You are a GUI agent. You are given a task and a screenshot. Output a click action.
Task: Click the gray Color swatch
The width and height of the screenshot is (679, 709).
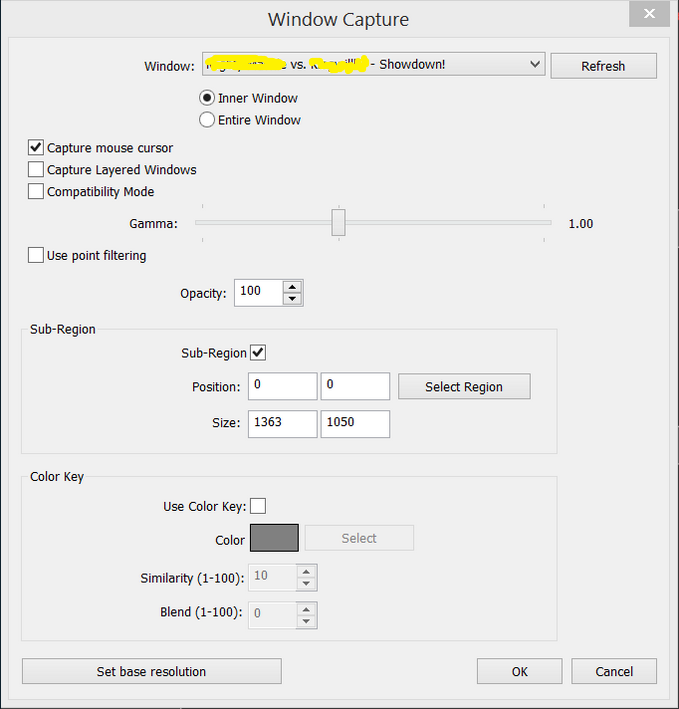click(x=274, y=538)
